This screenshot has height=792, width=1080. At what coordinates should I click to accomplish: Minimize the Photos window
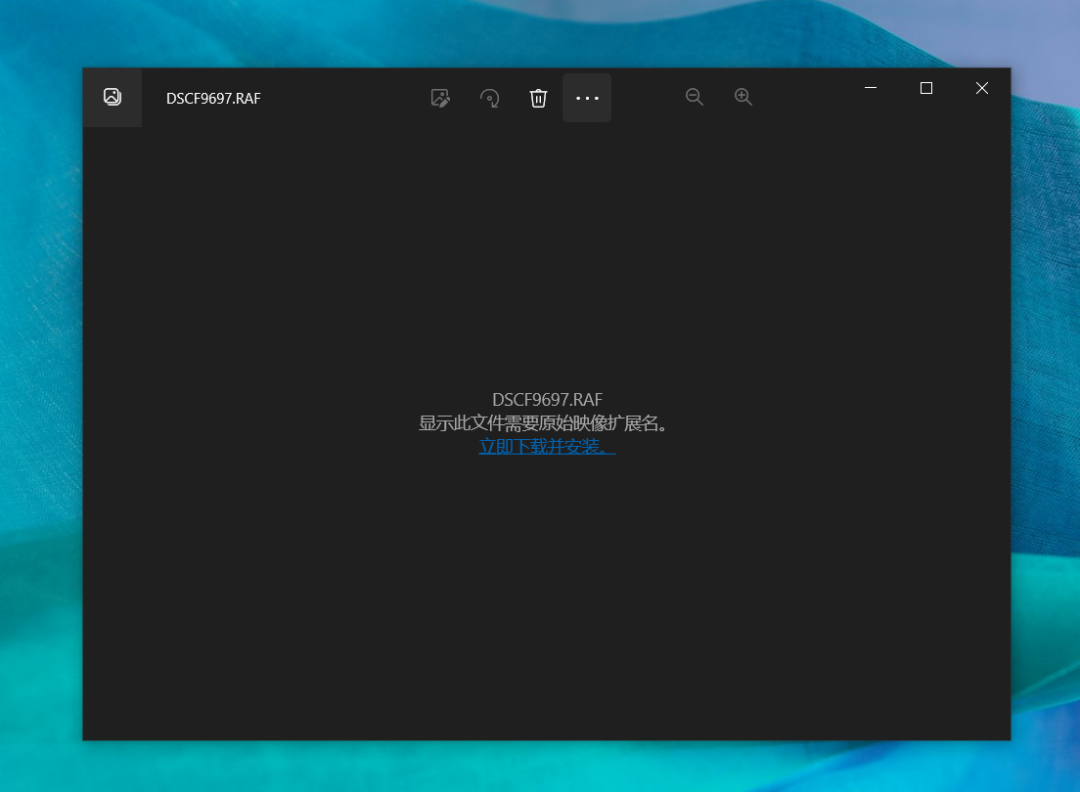870,88
